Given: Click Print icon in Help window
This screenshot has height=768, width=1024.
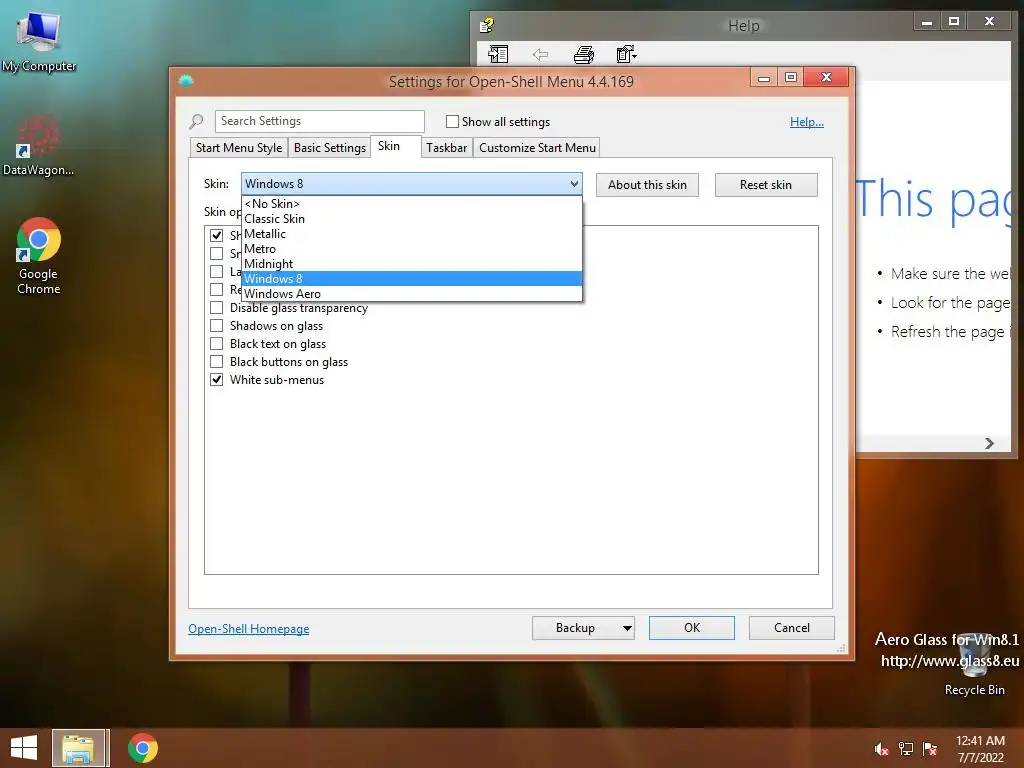Looking at the screenshot, I should click(584, 54).
